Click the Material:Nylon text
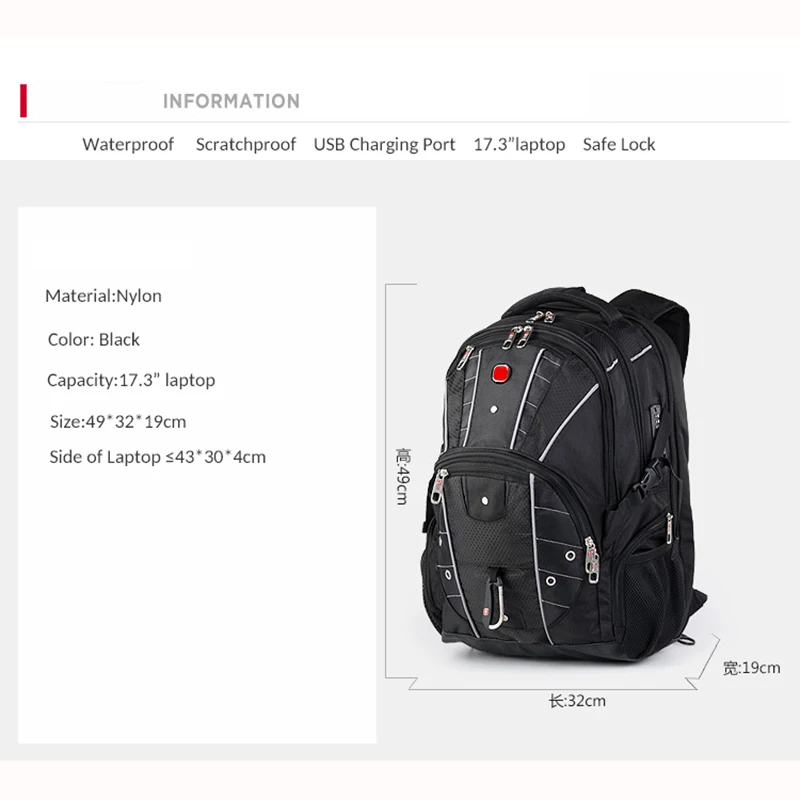800x800 pixels. (104, 296)
